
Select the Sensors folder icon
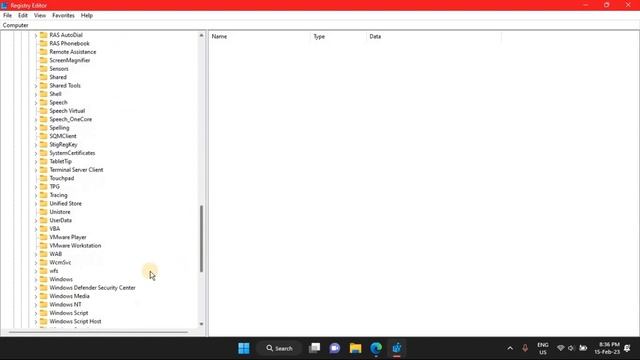click(44, 69)
